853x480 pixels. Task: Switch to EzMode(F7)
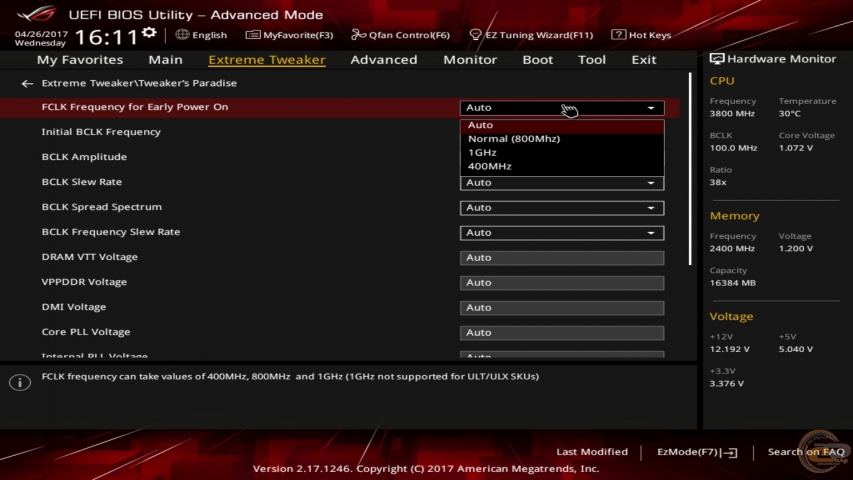pos(697,452)
